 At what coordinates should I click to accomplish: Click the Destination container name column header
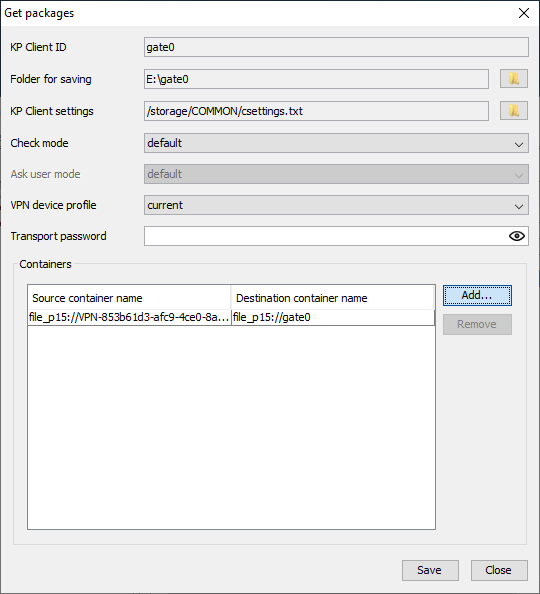pyautogui.click(x=332, y=298)
